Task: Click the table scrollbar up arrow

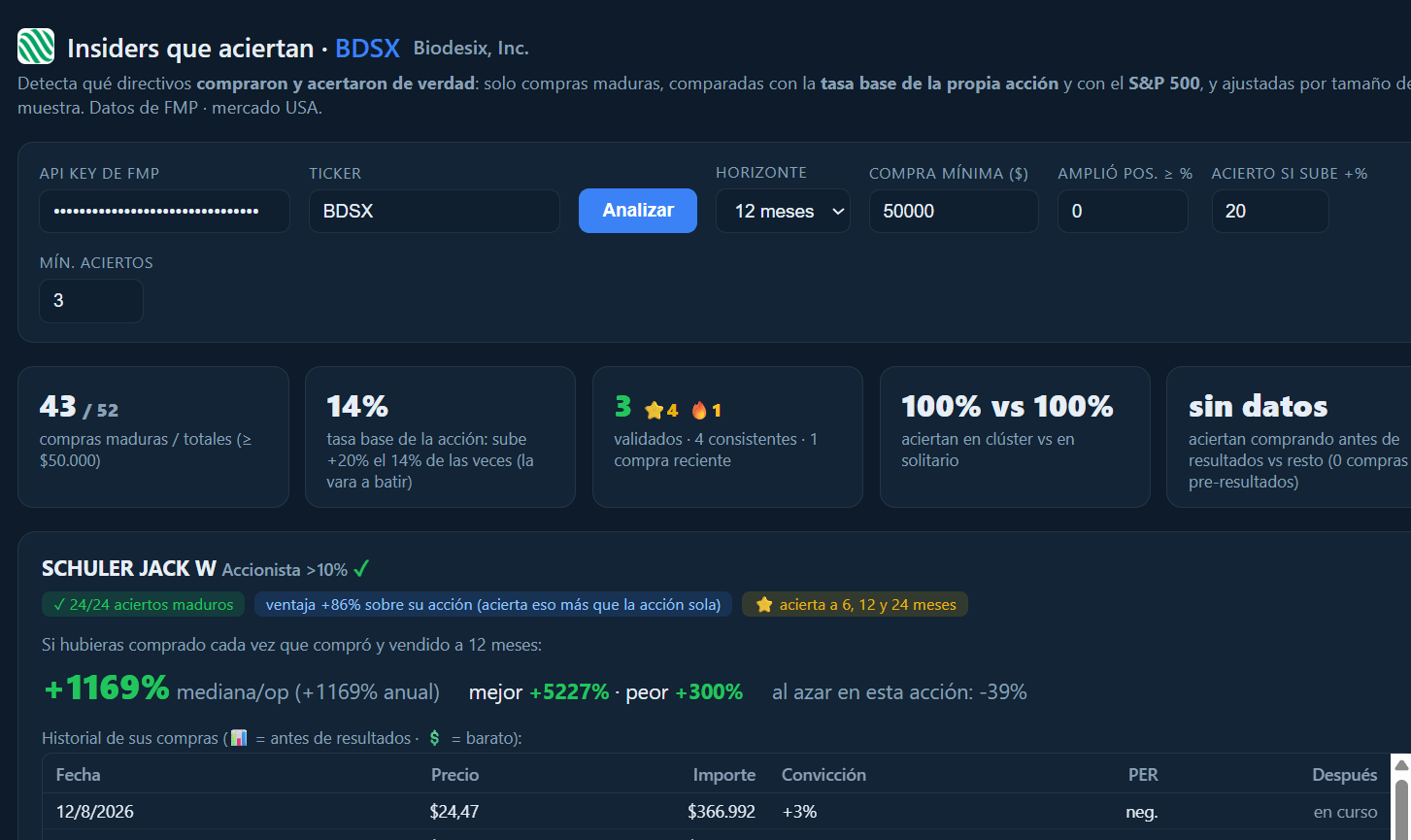Action: (1401, 765)
